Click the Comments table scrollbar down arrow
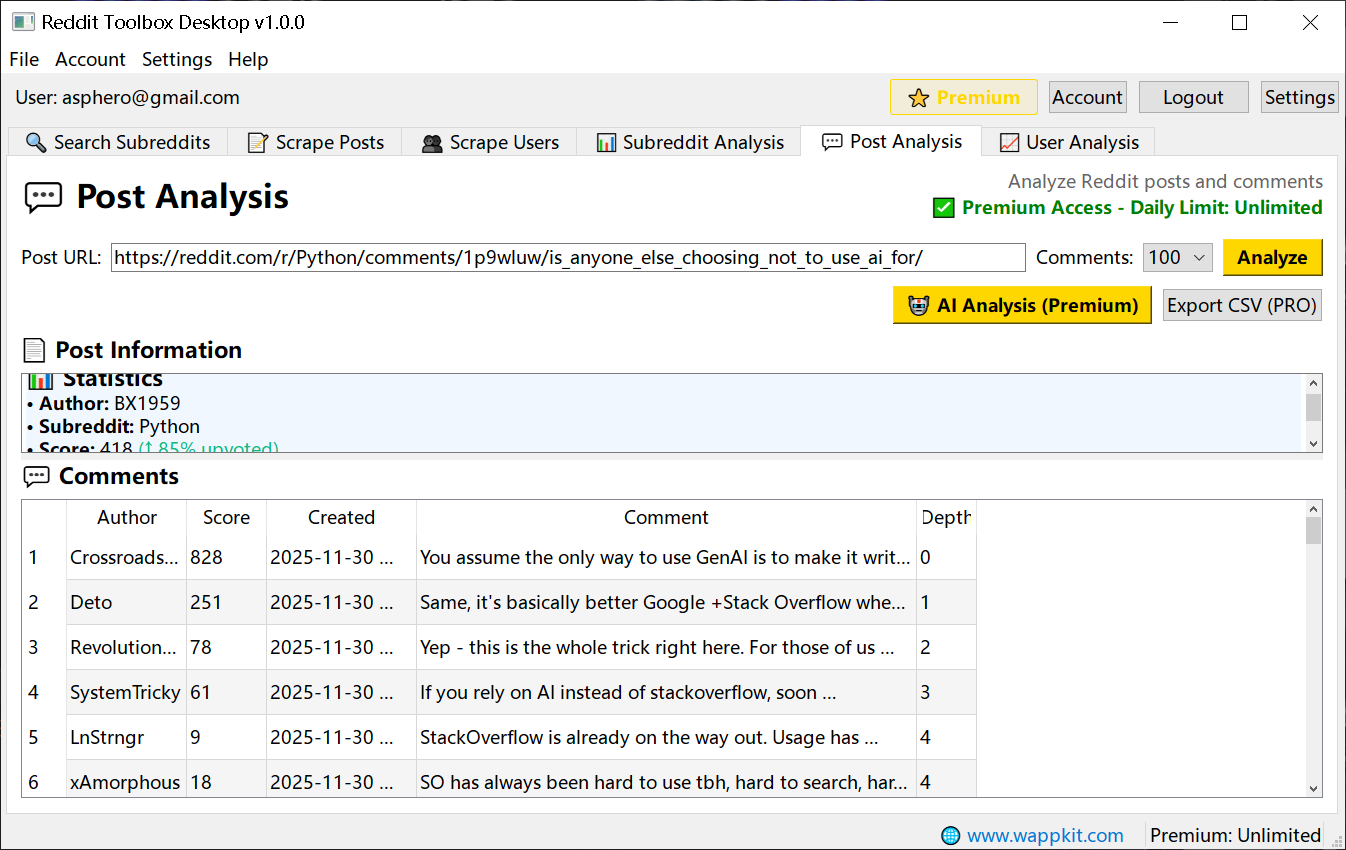This screenshot has width=1346, height=850. point(1313,788)
